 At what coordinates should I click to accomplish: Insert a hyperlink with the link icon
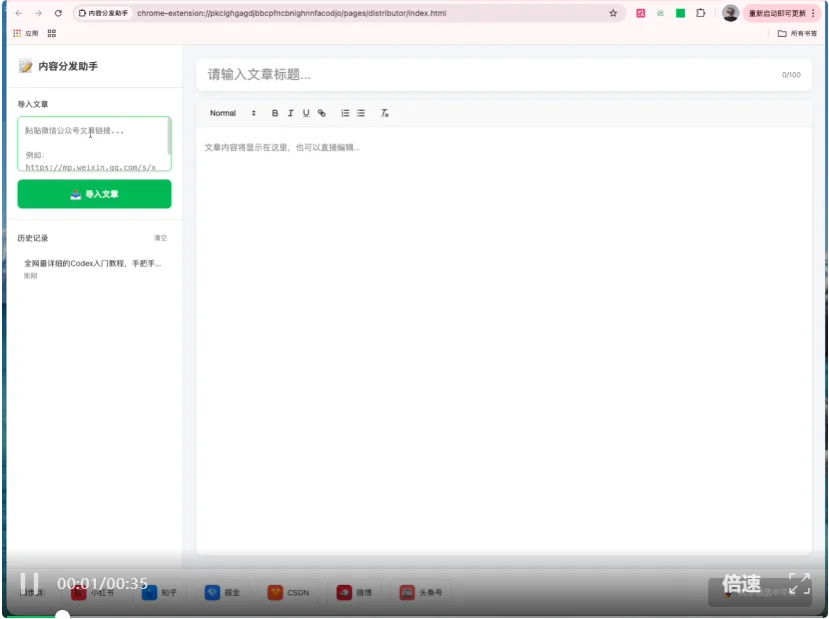click(x=322, y=113)
